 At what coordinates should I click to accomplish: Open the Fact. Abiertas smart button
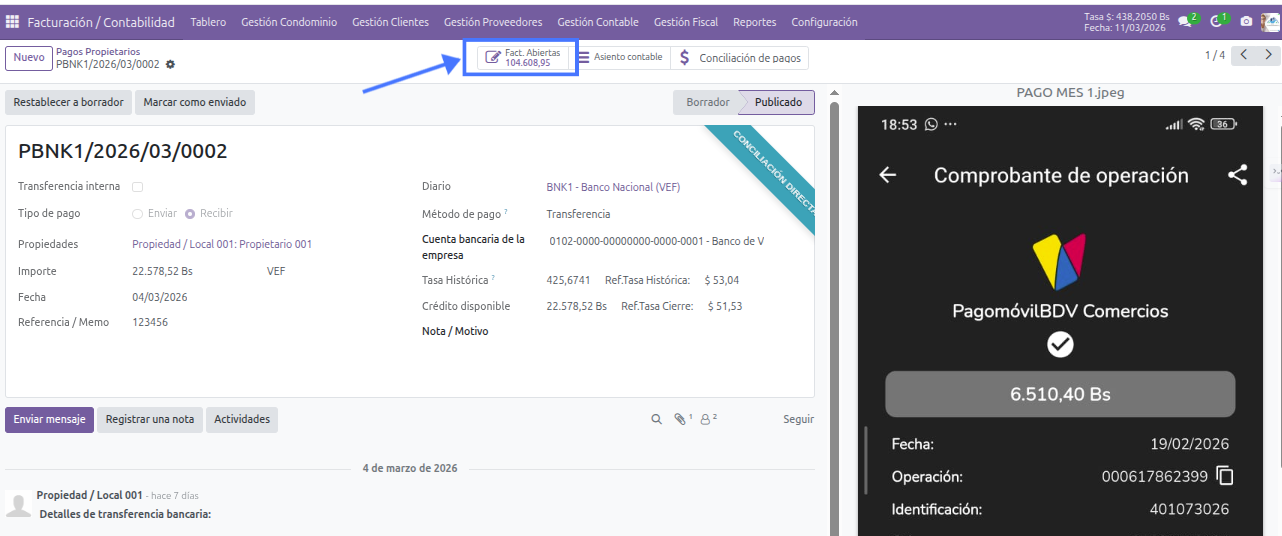pyautogui.click(x=523, y=58)
